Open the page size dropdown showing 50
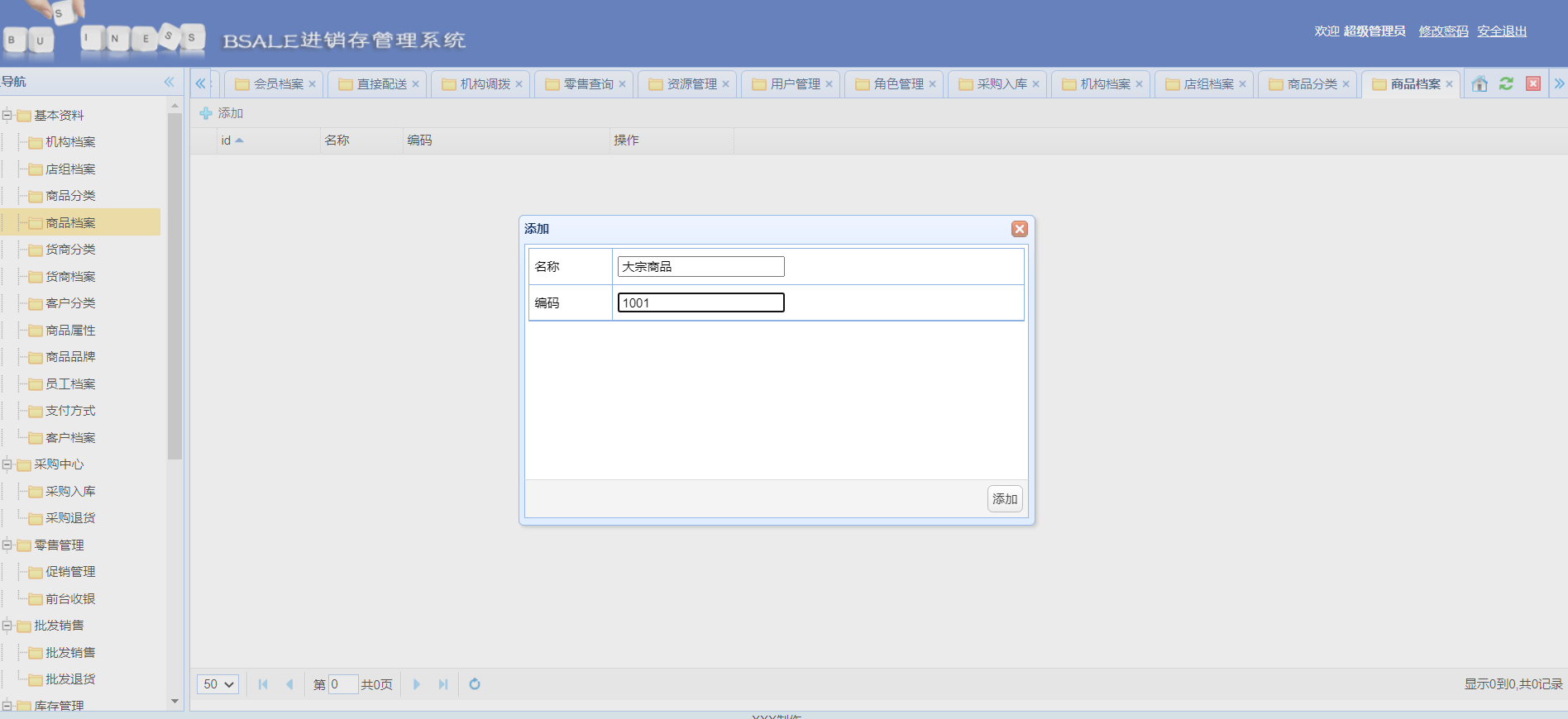The width and height of the screenshot is (1568, 719). point(218,684)
